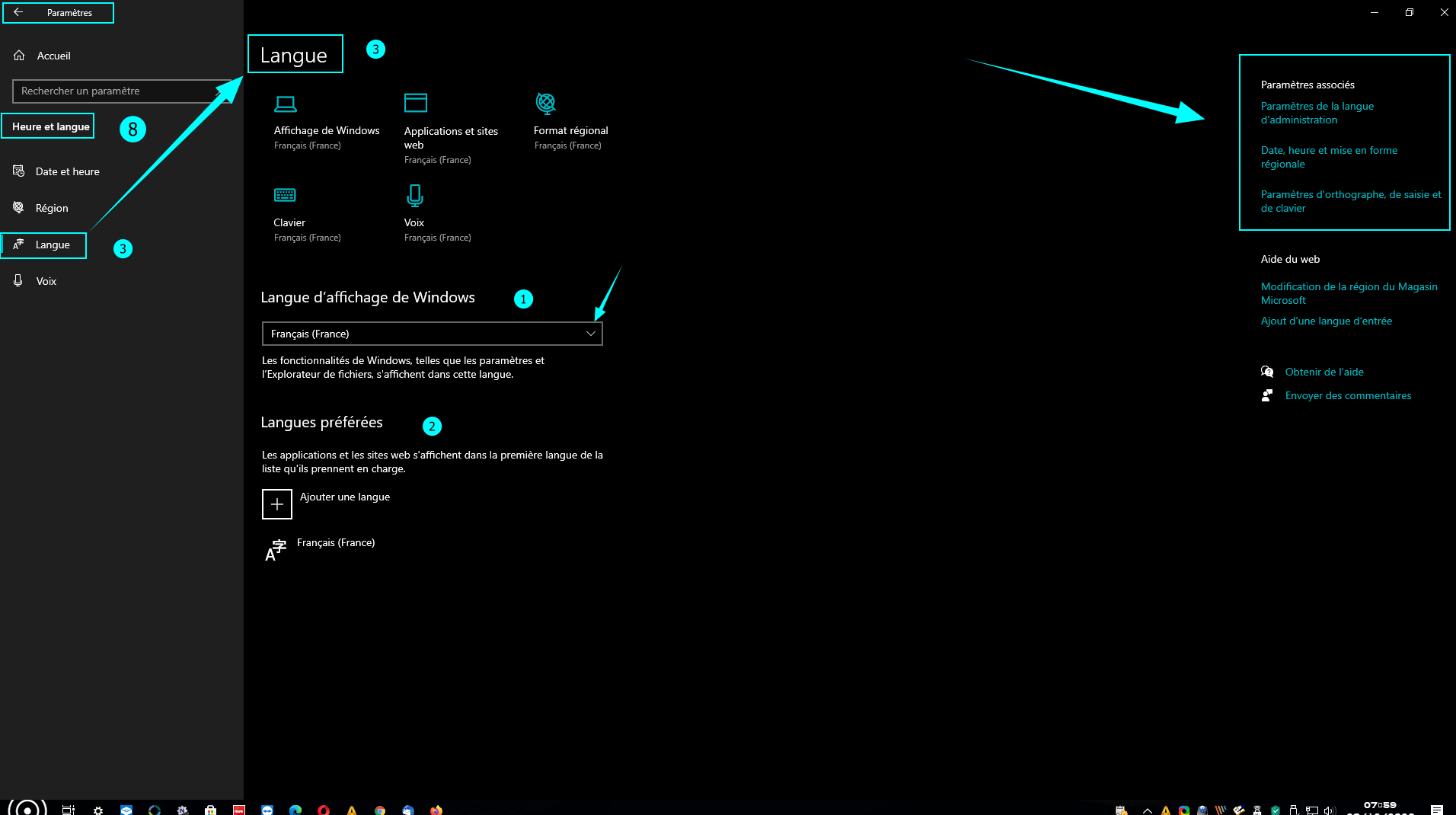Click Obtenir de l'aide link

point(1324,372)
